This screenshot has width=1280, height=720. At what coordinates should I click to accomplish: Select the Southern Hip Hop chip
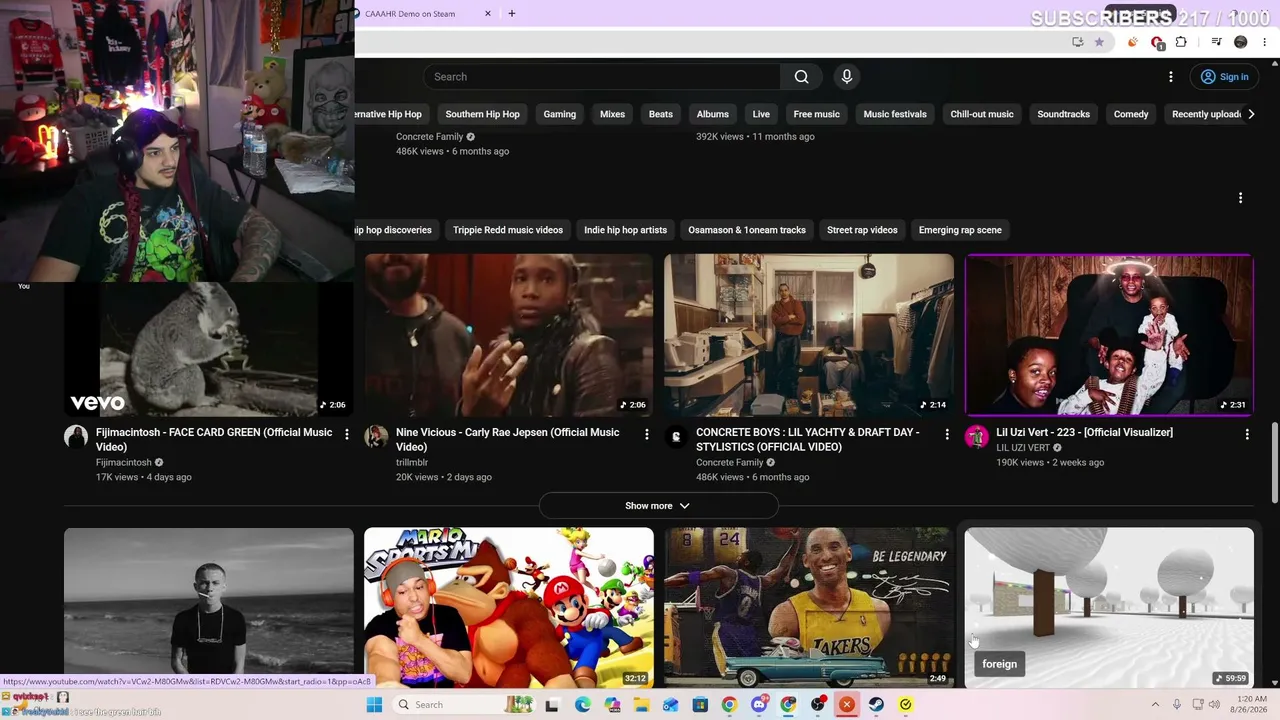pyautogui.click(x=482, y=114)
